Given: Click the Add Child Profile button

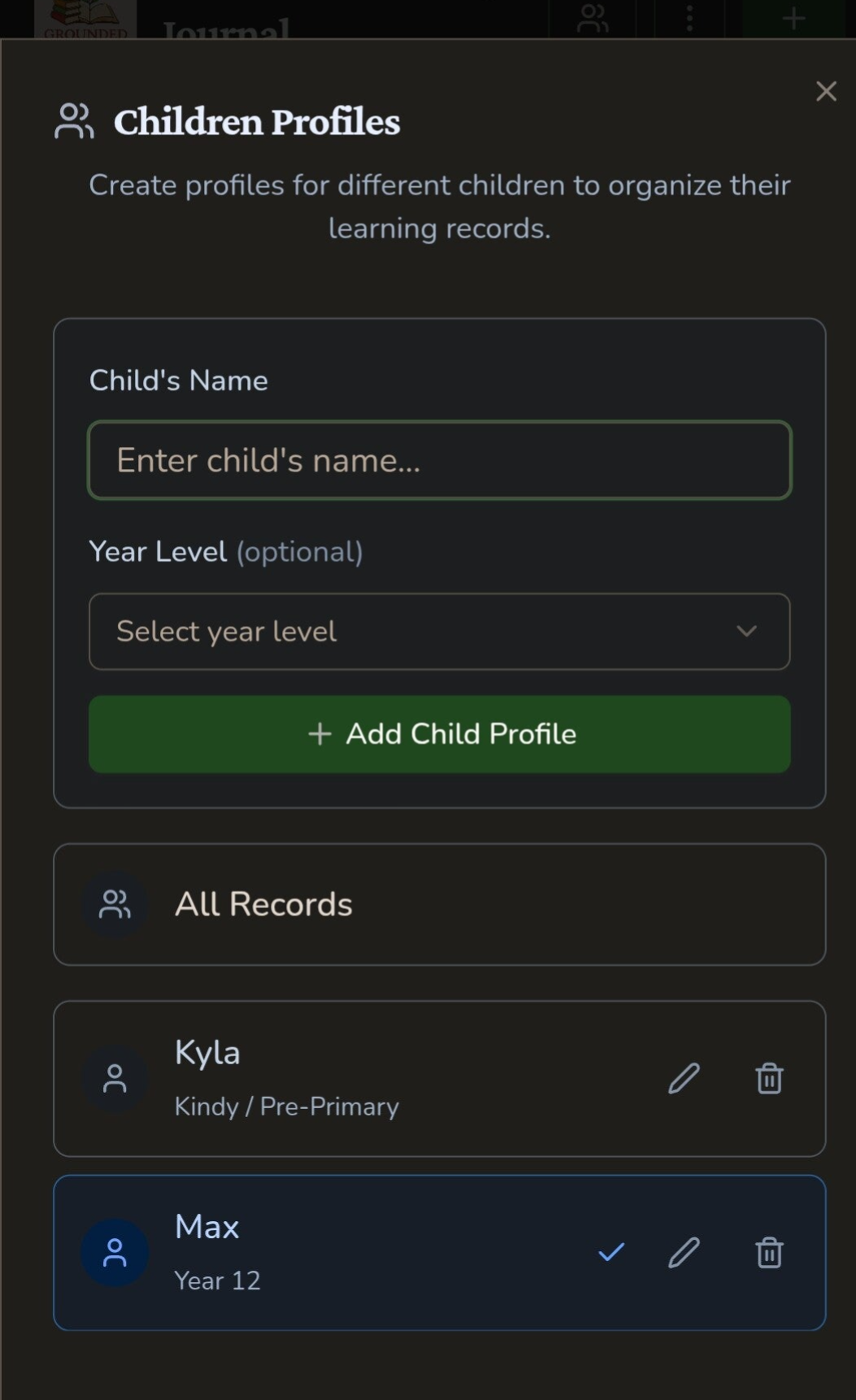Looking at the screenshot, I should pos(439,734).
